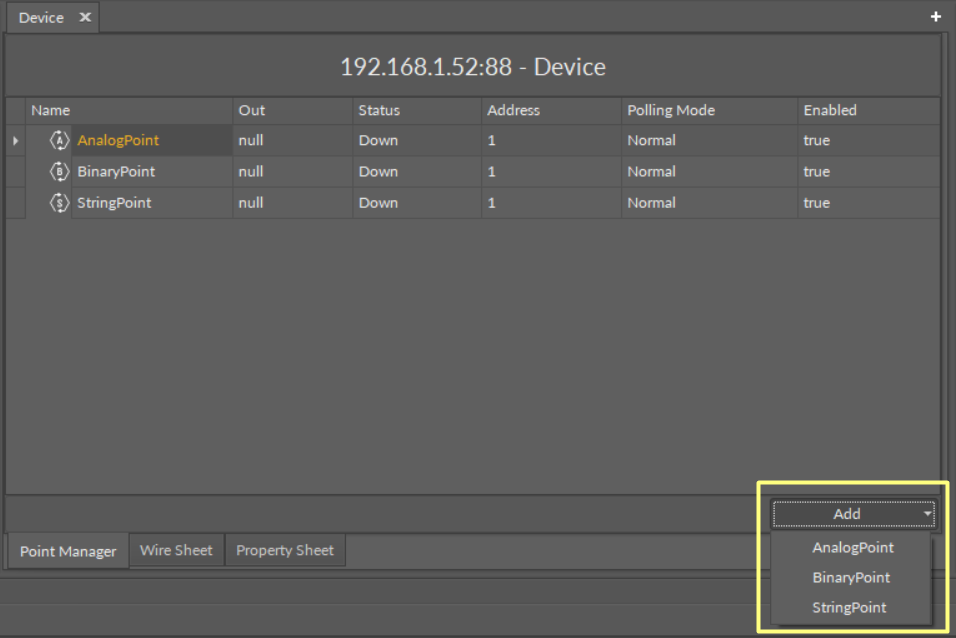956x638 pixels.
Task: Click the plus icon to add tab
Action: pos(936,17)
